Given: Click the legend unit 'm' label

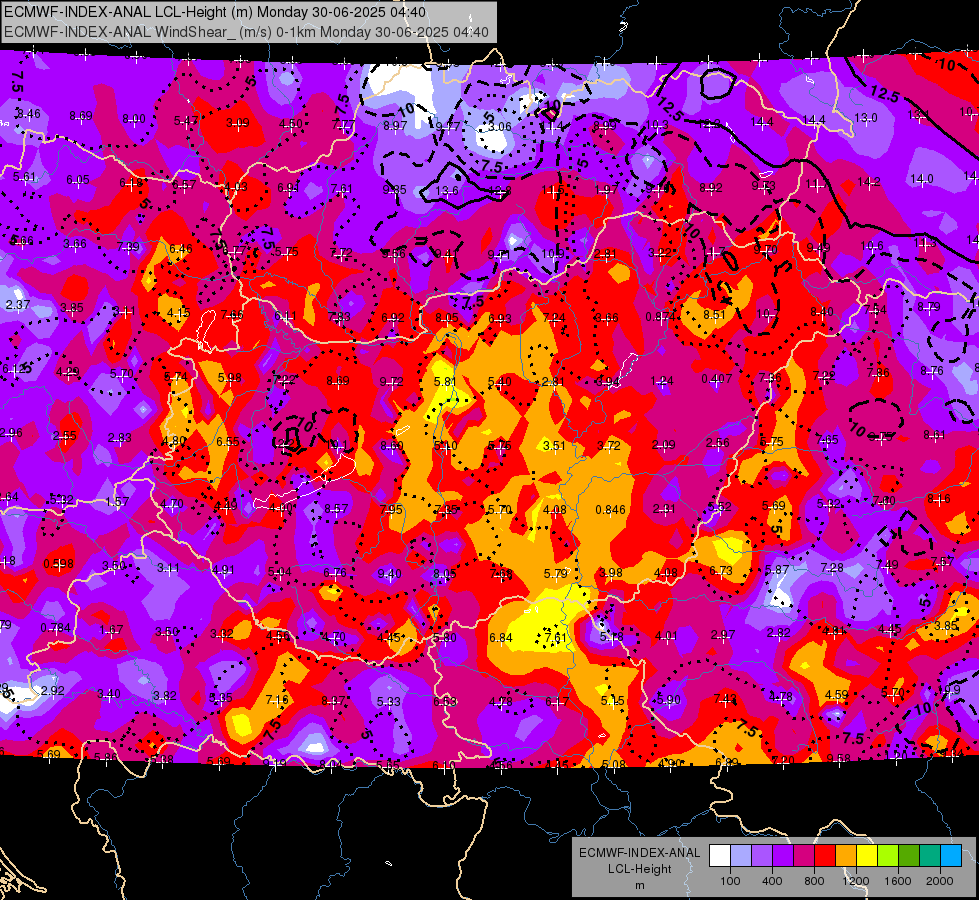Looking at the screenshot, I should tap(639, 885).
